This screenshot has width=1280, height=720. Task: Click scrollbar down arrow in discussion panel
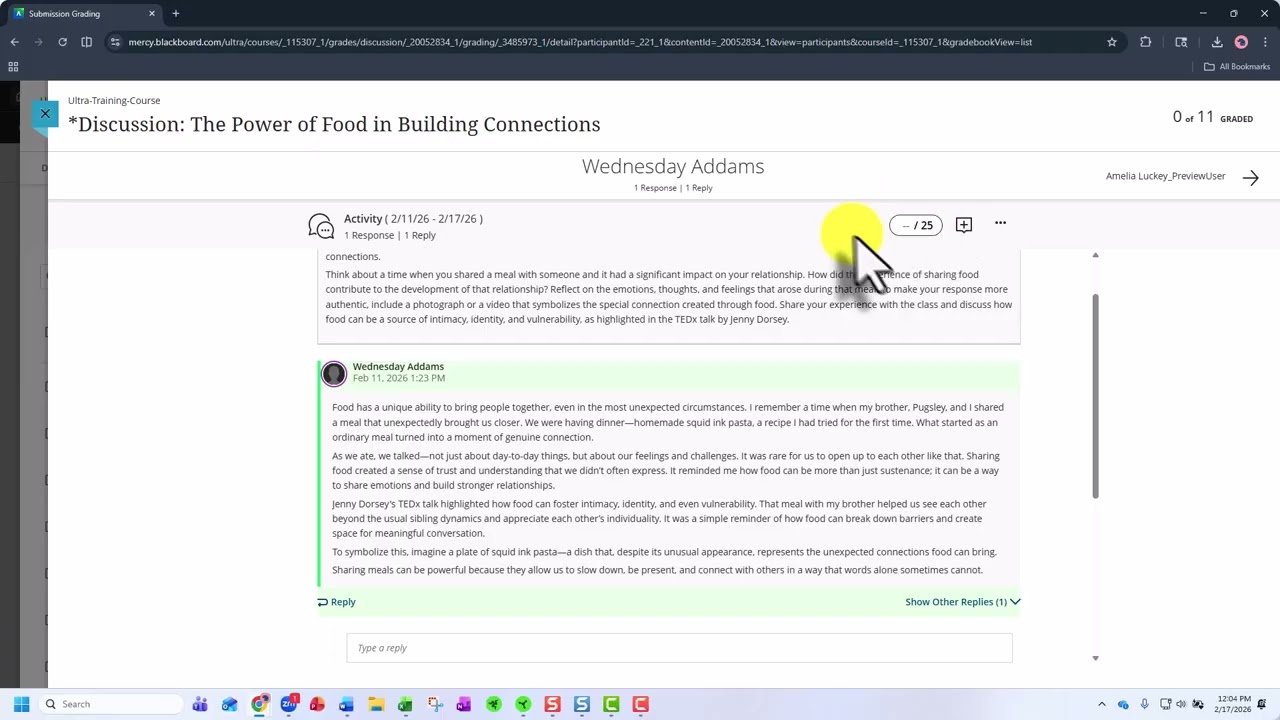tap(1095, 658)
